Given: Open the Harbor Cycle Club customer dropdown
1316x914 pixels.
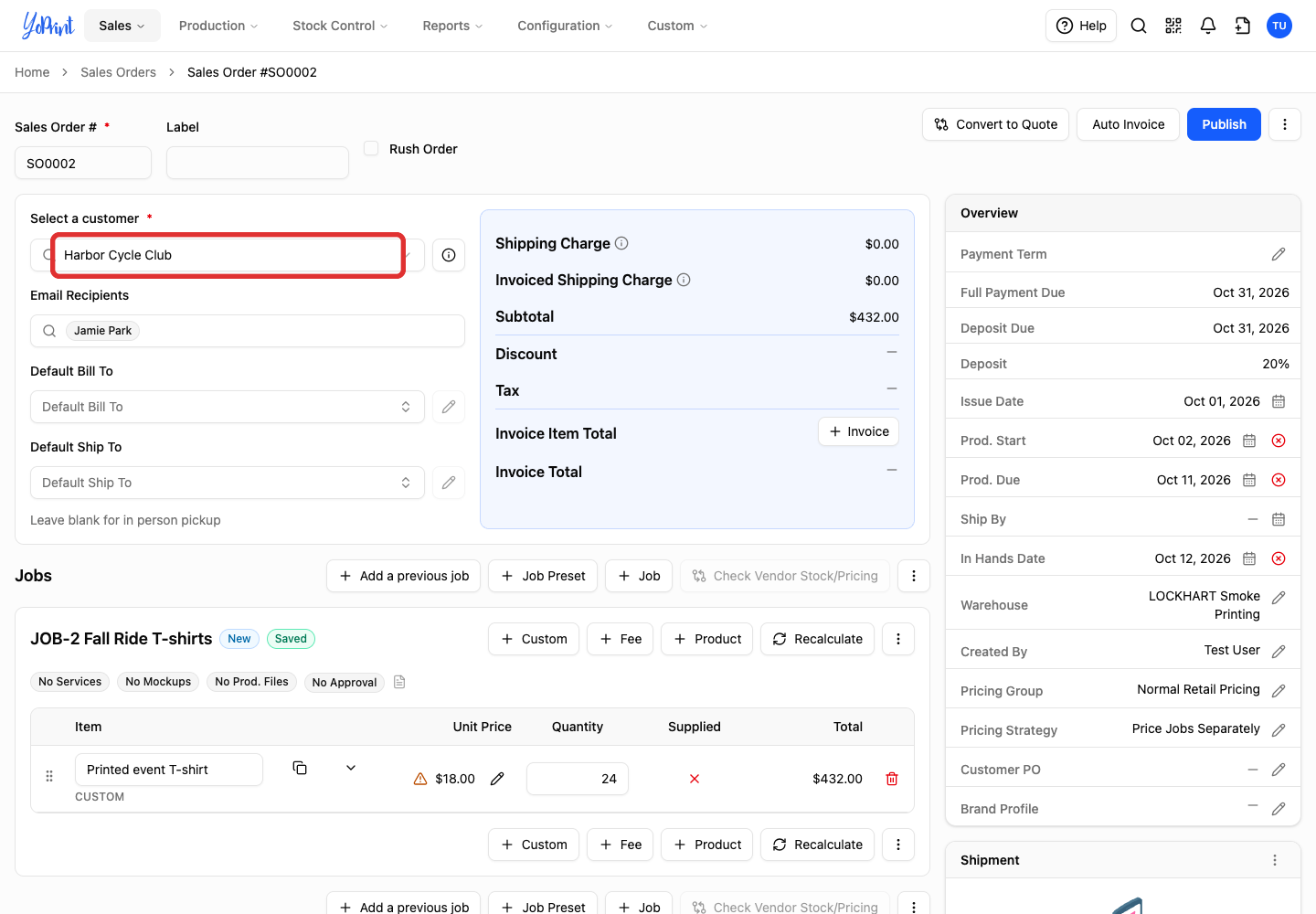Looking at the screenshot, I should [x=228, y=255].
